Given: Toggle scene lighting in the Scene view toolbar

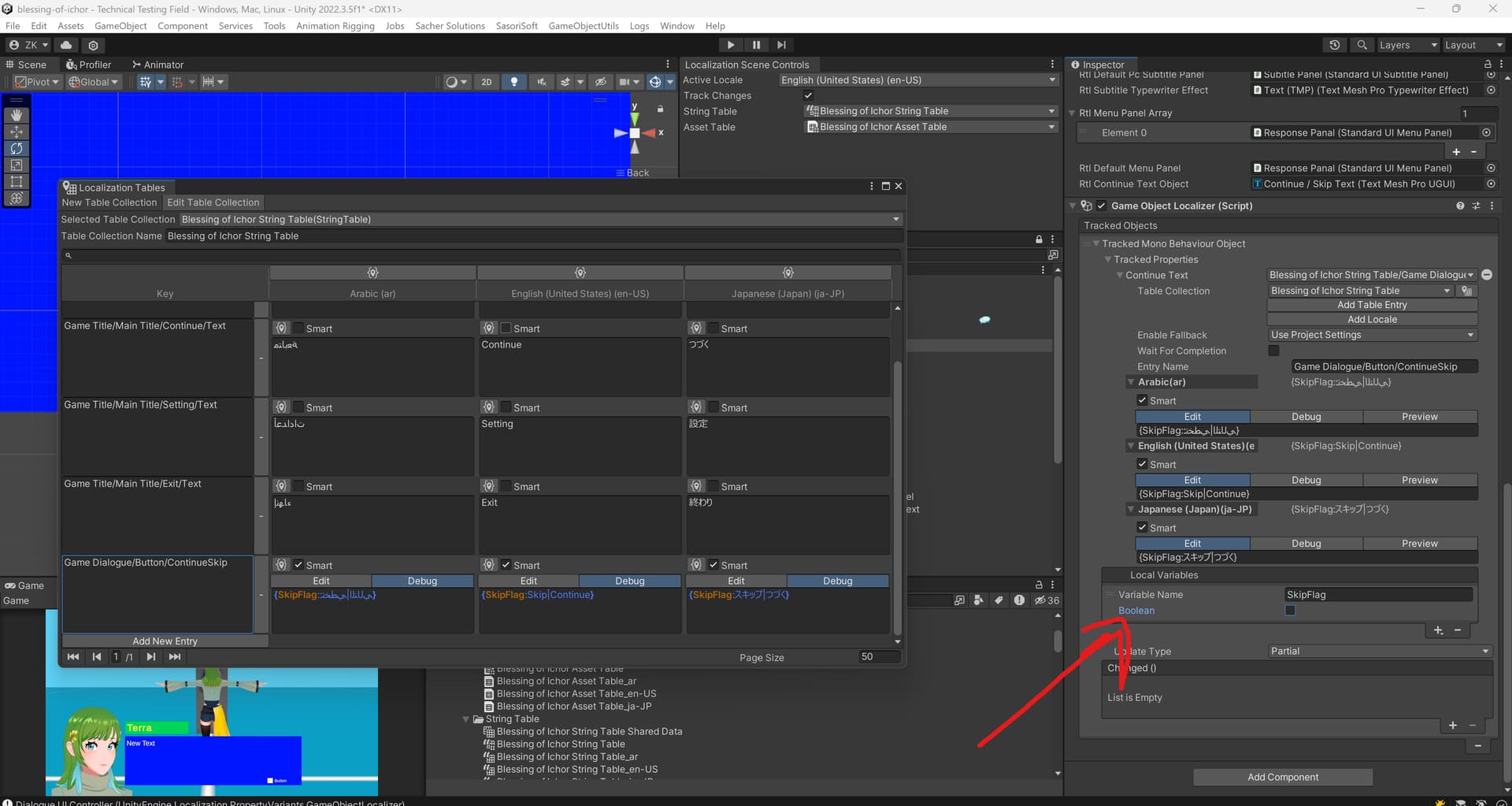Looking at the screenshot, I should click(514, 82).
